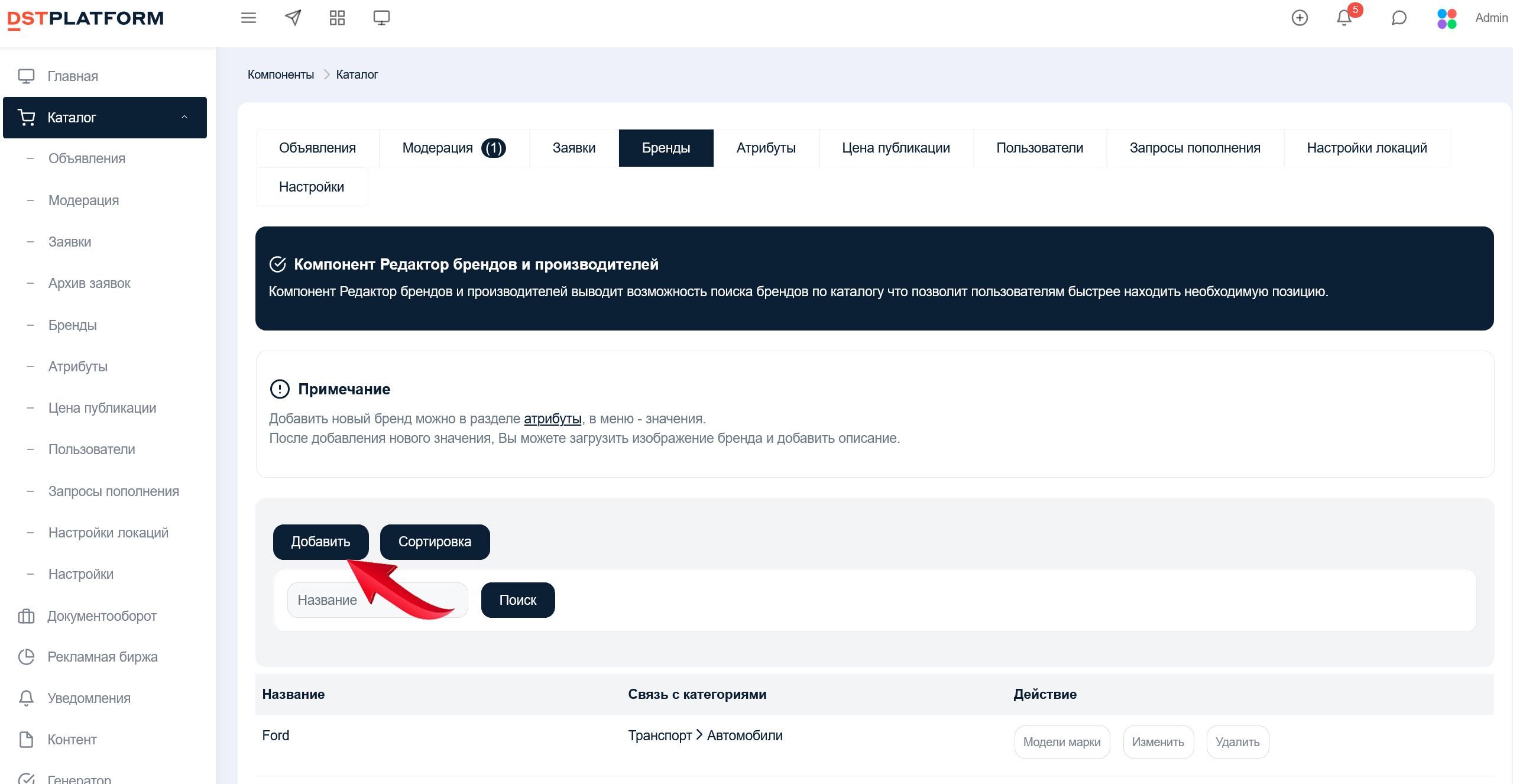This screenshot has height=784, width=1513.
Task: Click the hamburger menu icon
Action: click(248, 18)
